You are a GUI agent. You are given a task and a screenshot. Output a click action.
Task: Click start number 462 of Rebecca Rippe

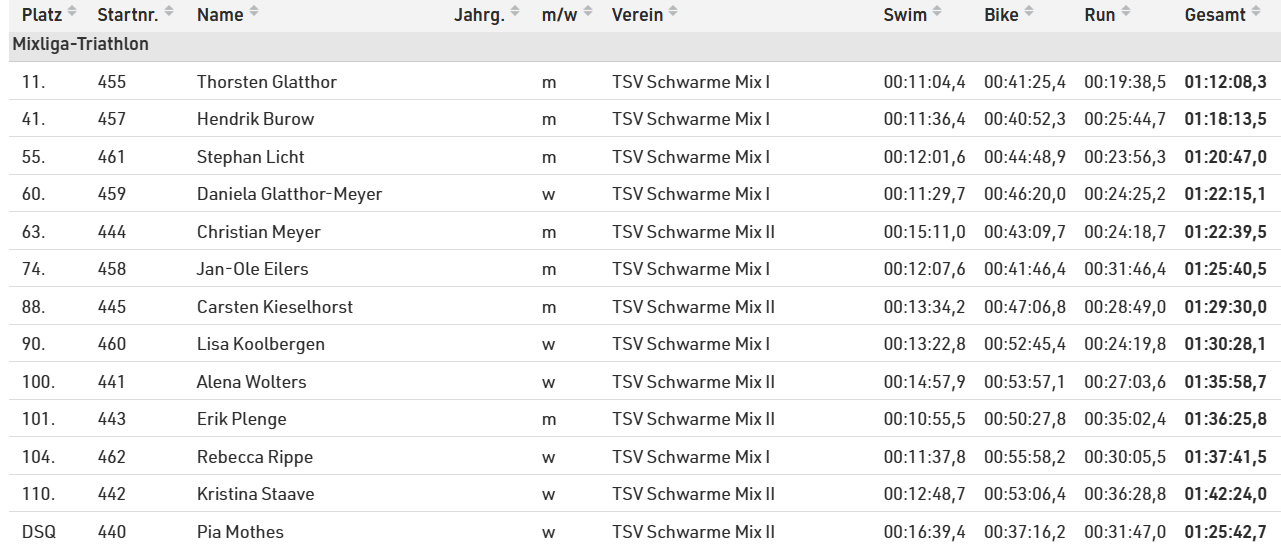coord(112,457)
